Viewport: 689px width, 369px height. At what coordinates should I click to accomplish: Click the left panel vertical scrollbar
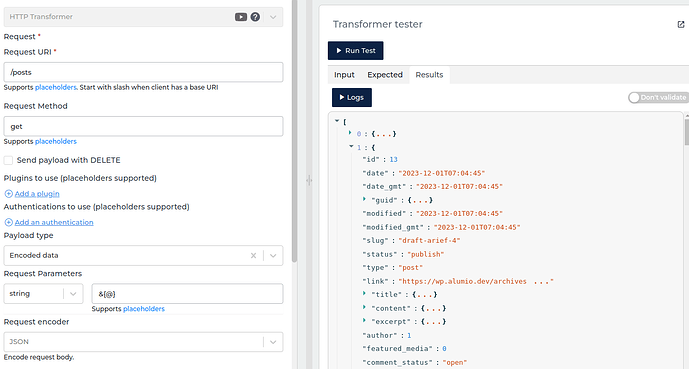pos(294,131)
